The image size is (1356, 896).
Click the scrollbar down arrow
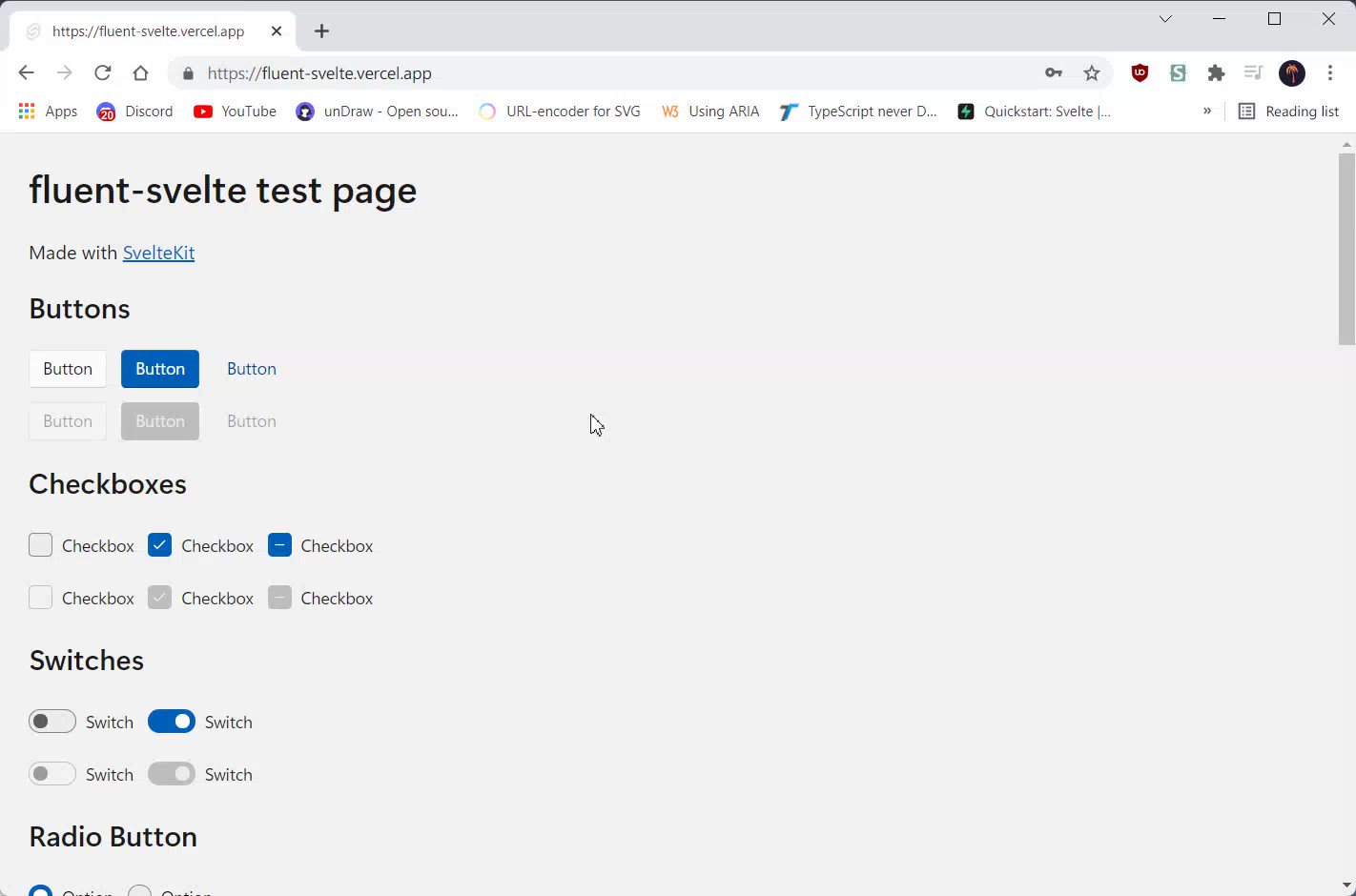point(1346,886)
